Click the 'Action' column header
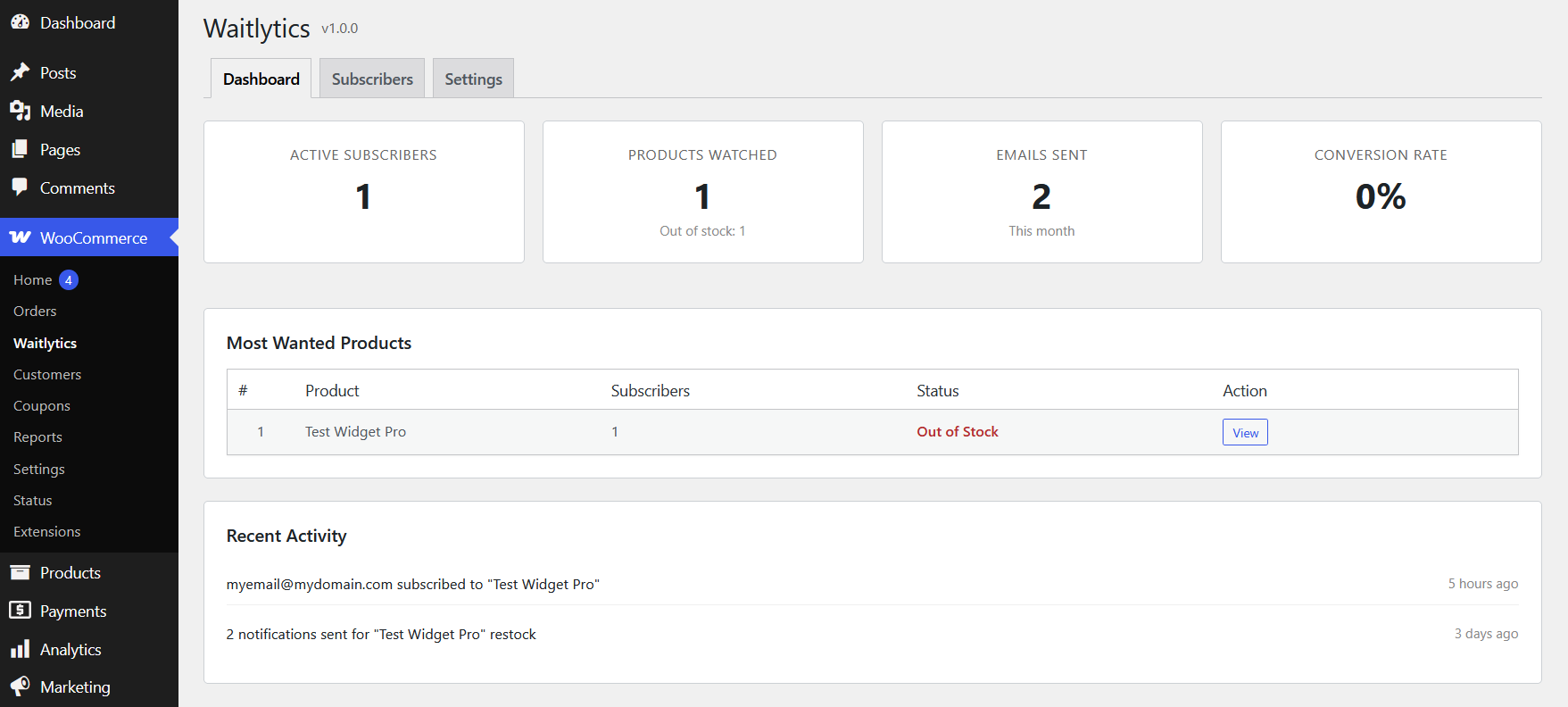Viewport: 1568px width, 707px height. pyautogui.click(x=1245, y=391)
